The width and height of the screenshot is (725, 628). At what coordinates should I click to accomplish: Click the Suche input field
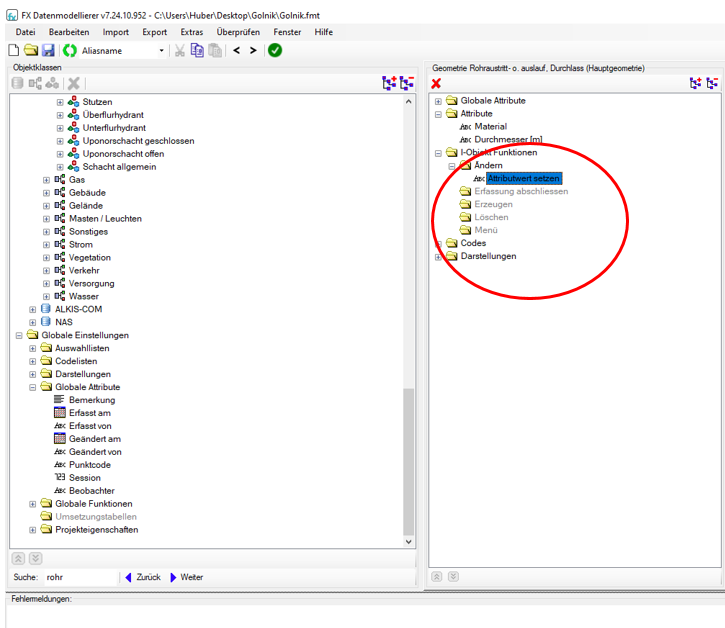point(80,577)
